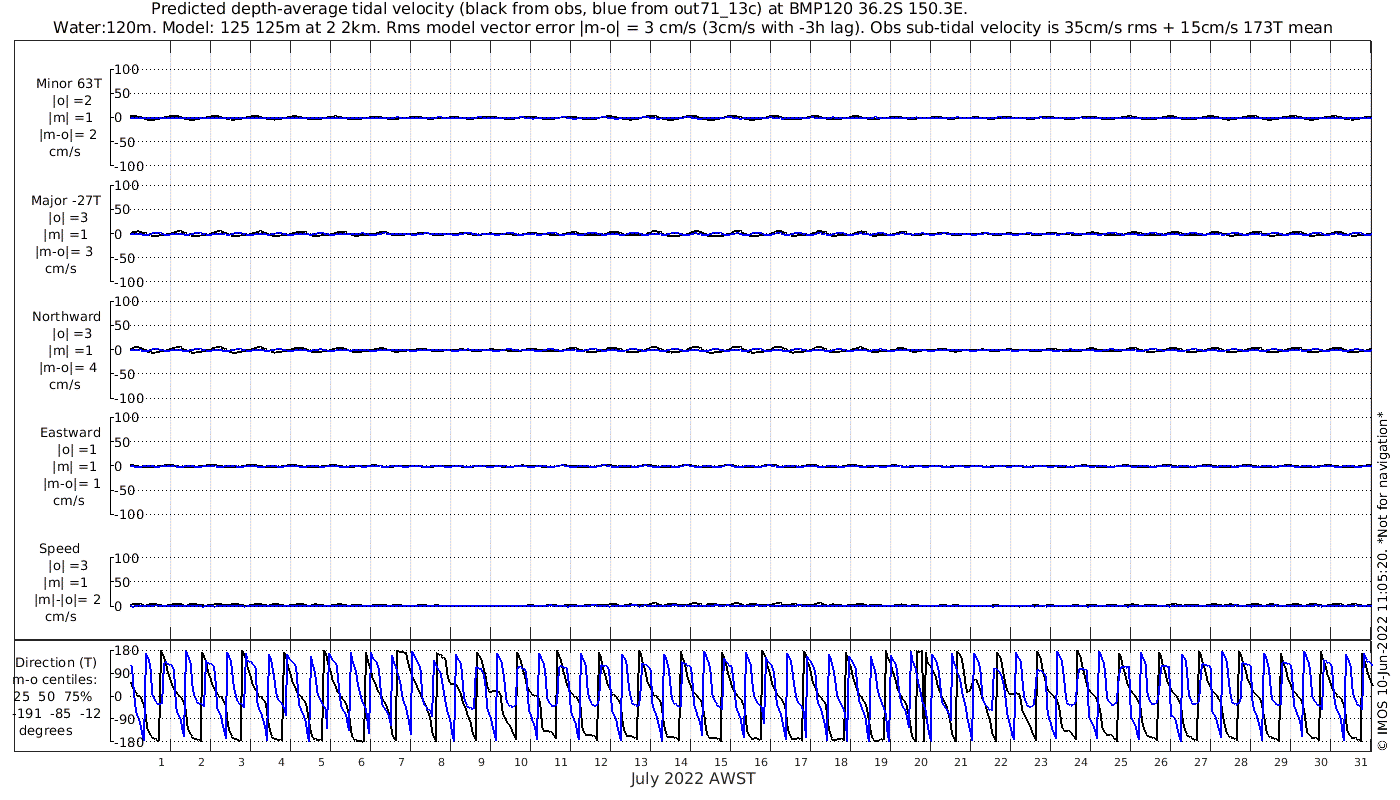This screenshot has width=1400, height=800.
Task: Click day tick label '31' on x-axis
Action: coord(1361,762)
